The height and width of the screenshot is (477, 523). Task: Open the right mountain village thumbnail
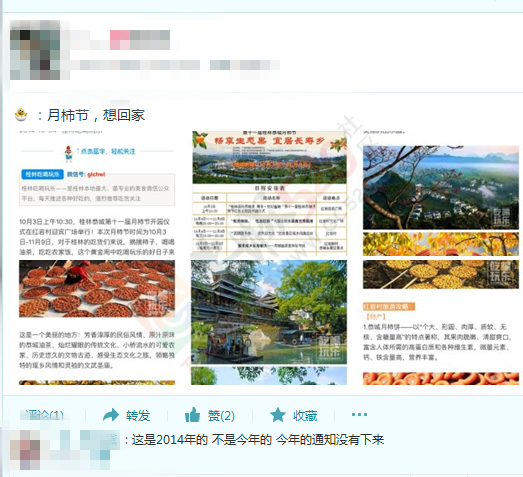point(441,187)
